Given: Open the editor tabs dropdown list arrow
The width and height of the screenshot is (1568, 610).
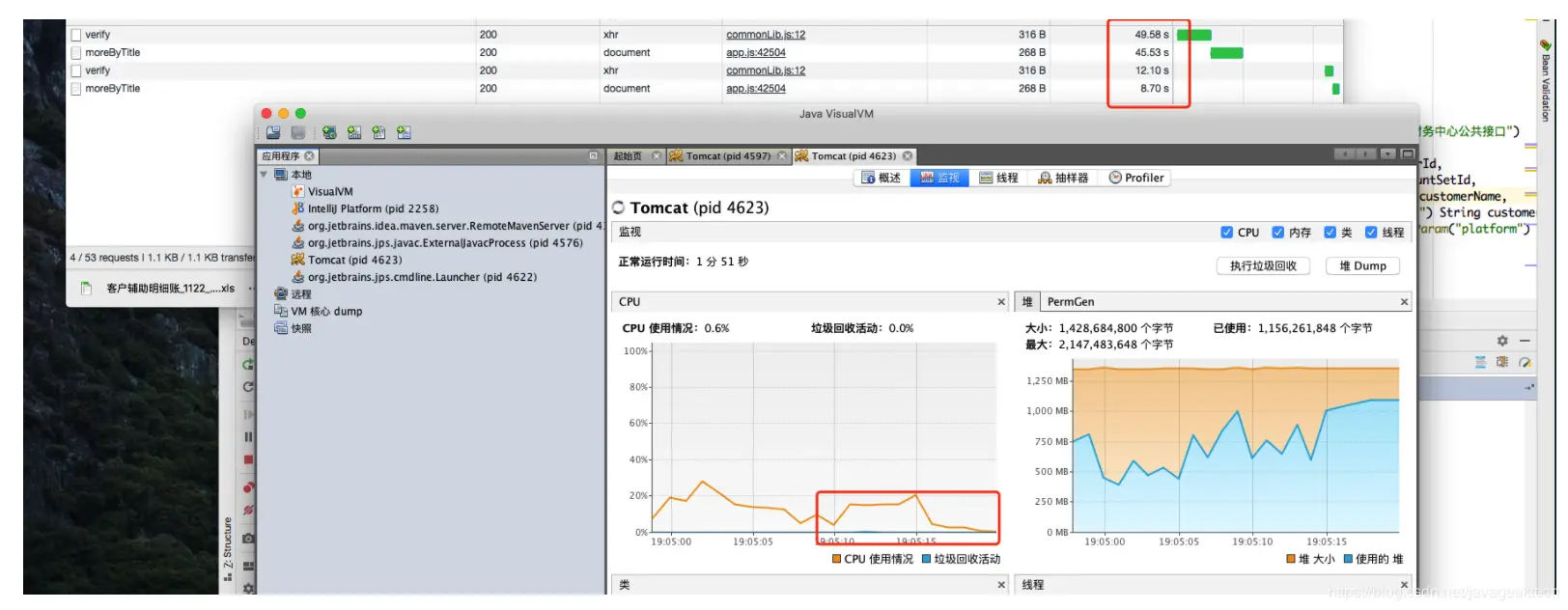Looking at the screenshot, I should pyautogui.click(x=1387, y=154).
